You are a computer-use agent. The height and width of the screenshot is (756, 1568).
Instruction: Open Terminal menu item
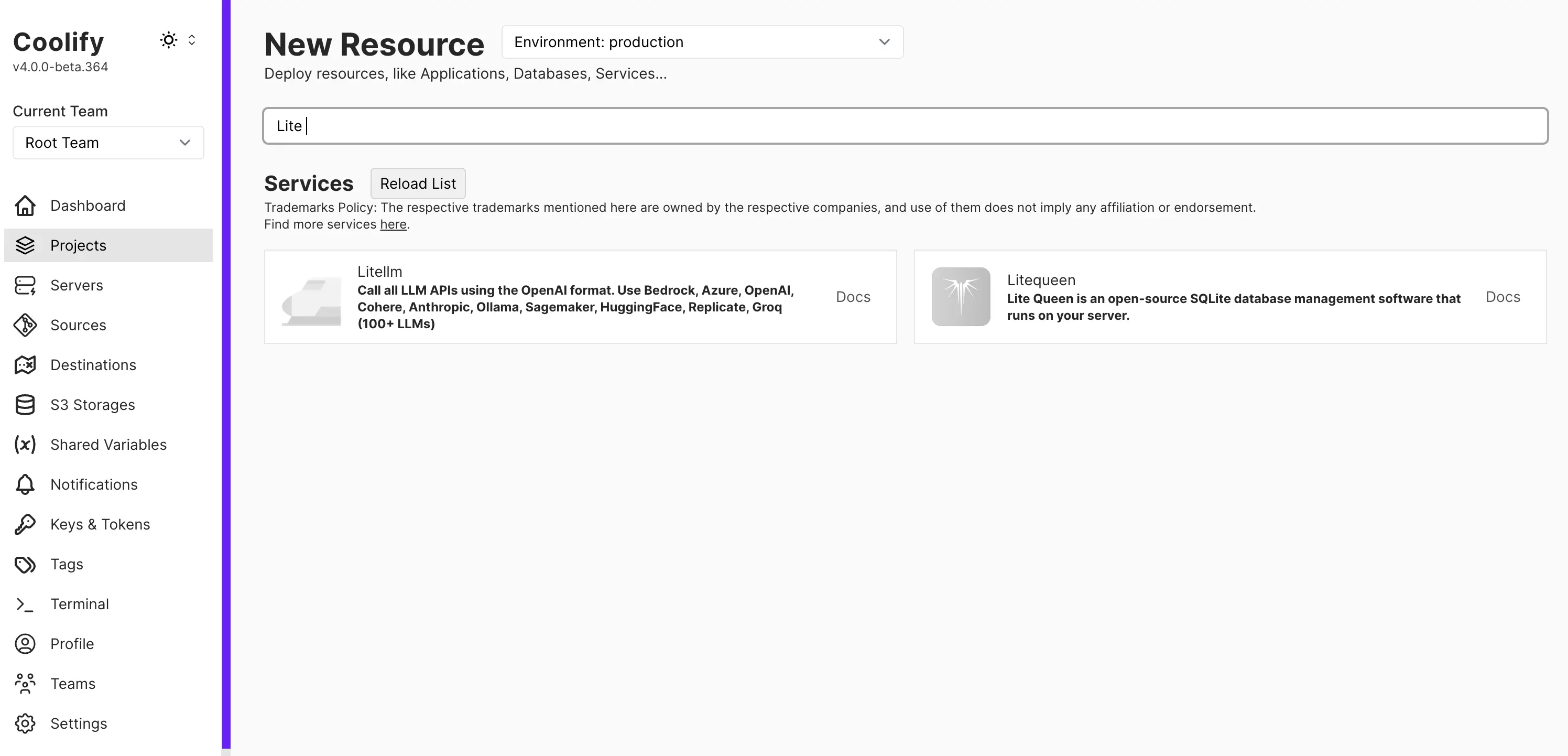108,604
